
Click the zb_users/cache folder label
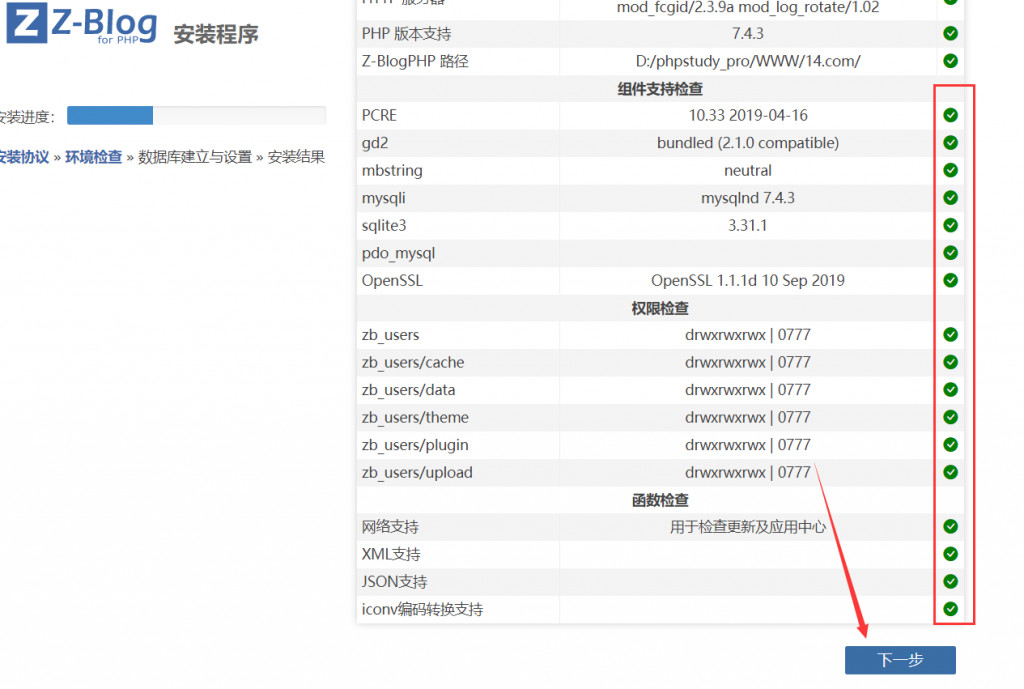(413, 362)
